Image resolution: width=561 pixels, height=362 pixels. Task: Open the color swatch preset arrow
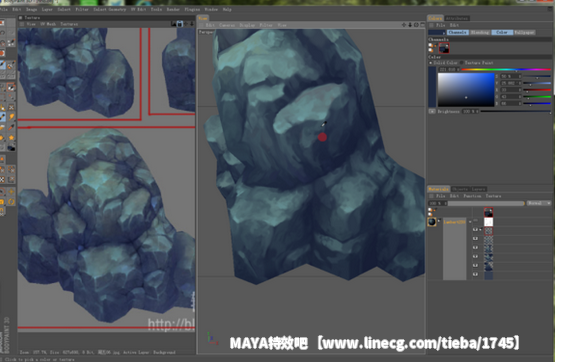pos(444,33)
